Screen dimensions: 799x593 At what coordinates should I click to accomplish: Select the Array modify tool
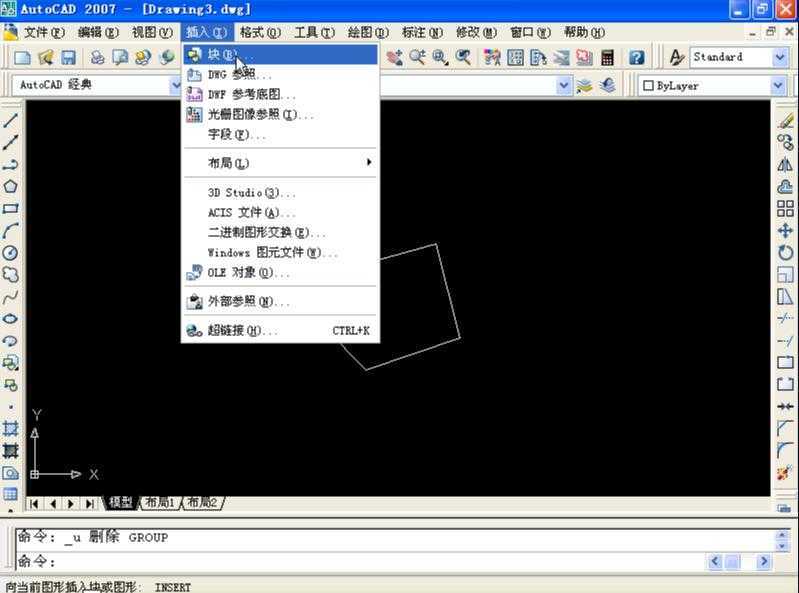pos(785,208)
